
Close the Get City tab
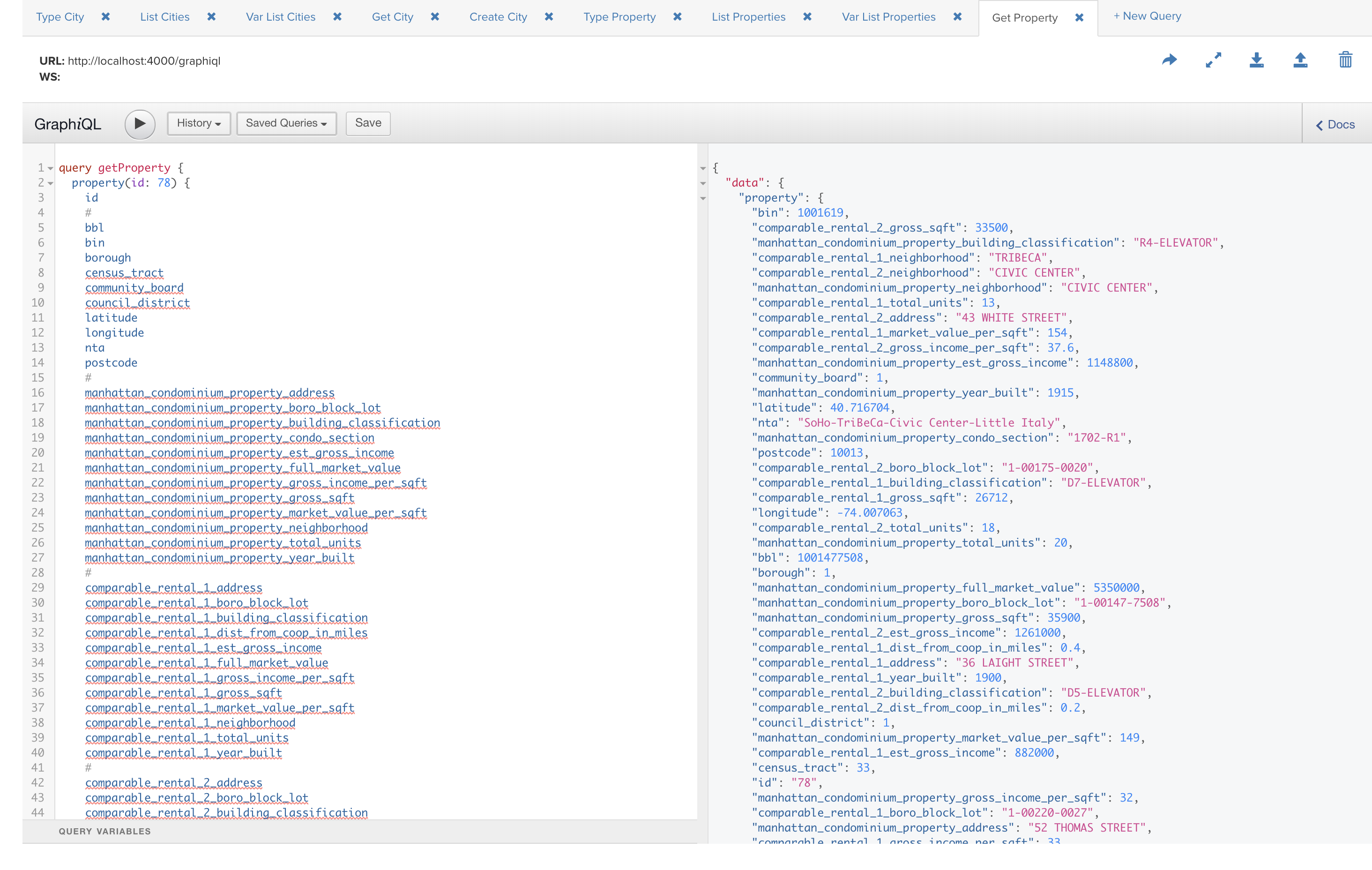pyautogui.click(x=435, y=17)
